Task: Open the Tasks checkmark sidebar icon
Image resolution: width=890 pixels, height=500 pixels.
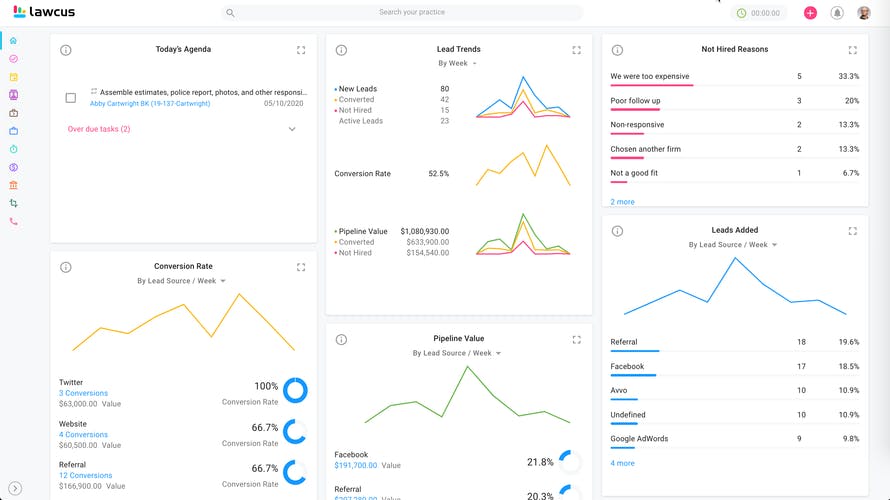Action: click(x=13, y=59)
